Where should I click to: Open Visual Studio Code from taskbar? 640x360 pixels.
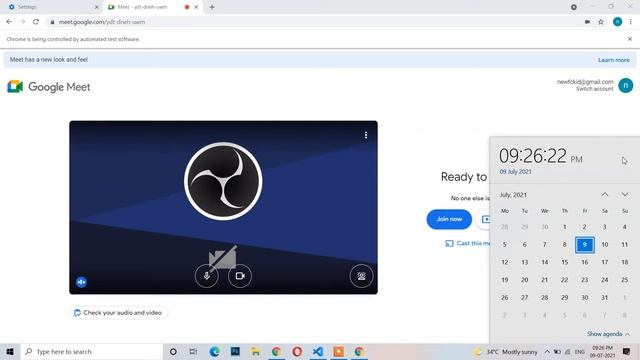point(318,351)
